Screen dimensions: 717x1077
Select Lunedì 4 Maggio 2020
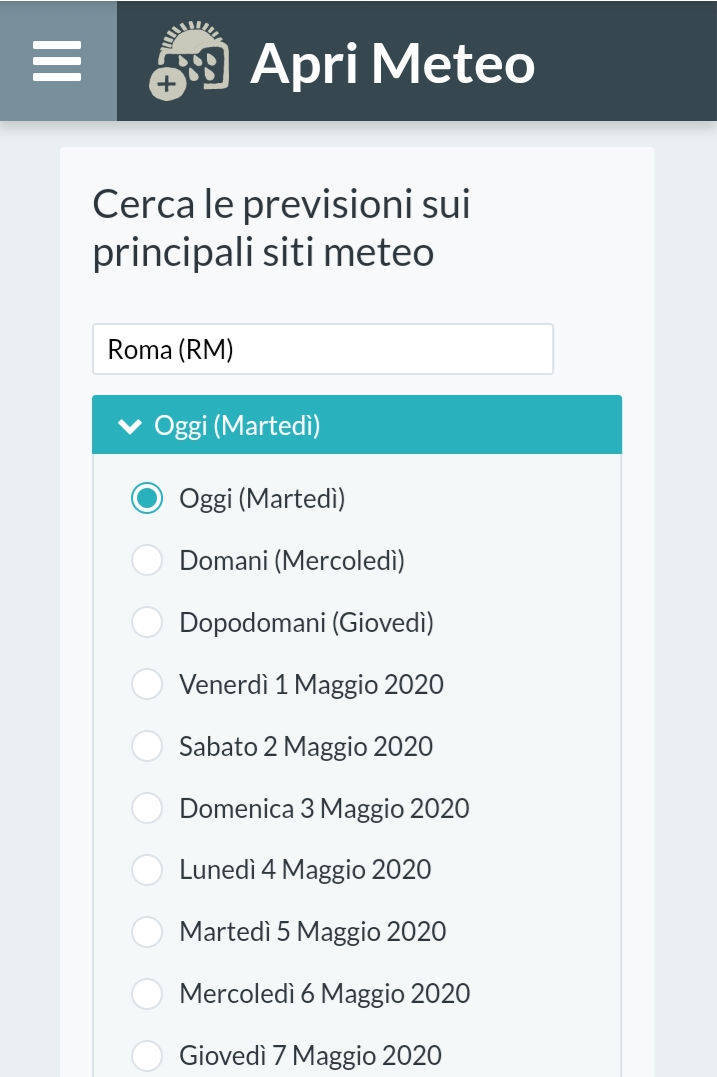tap(147, 870)
